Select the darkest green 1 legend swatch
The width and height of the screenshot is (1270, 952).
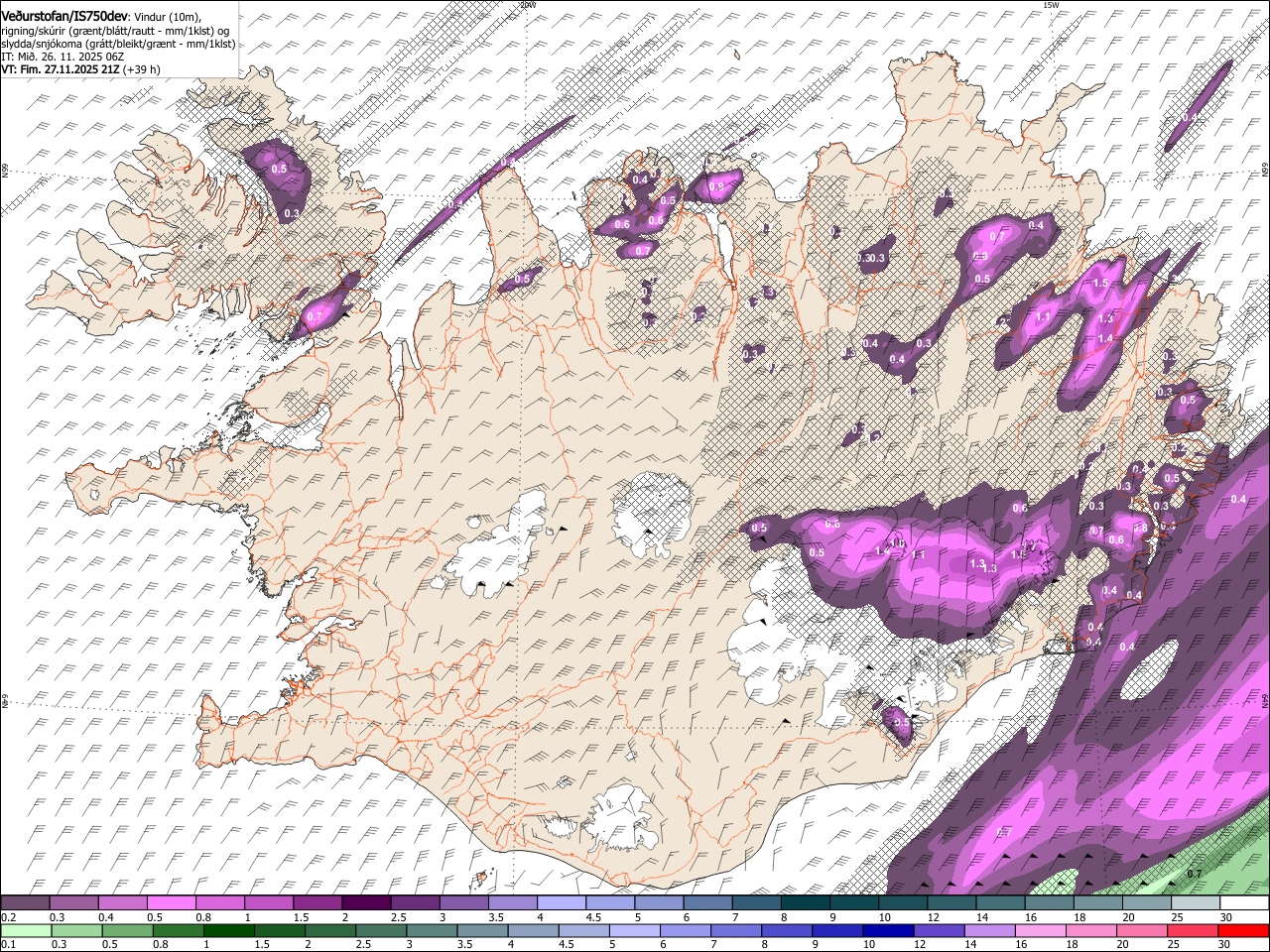click(230, 930)
